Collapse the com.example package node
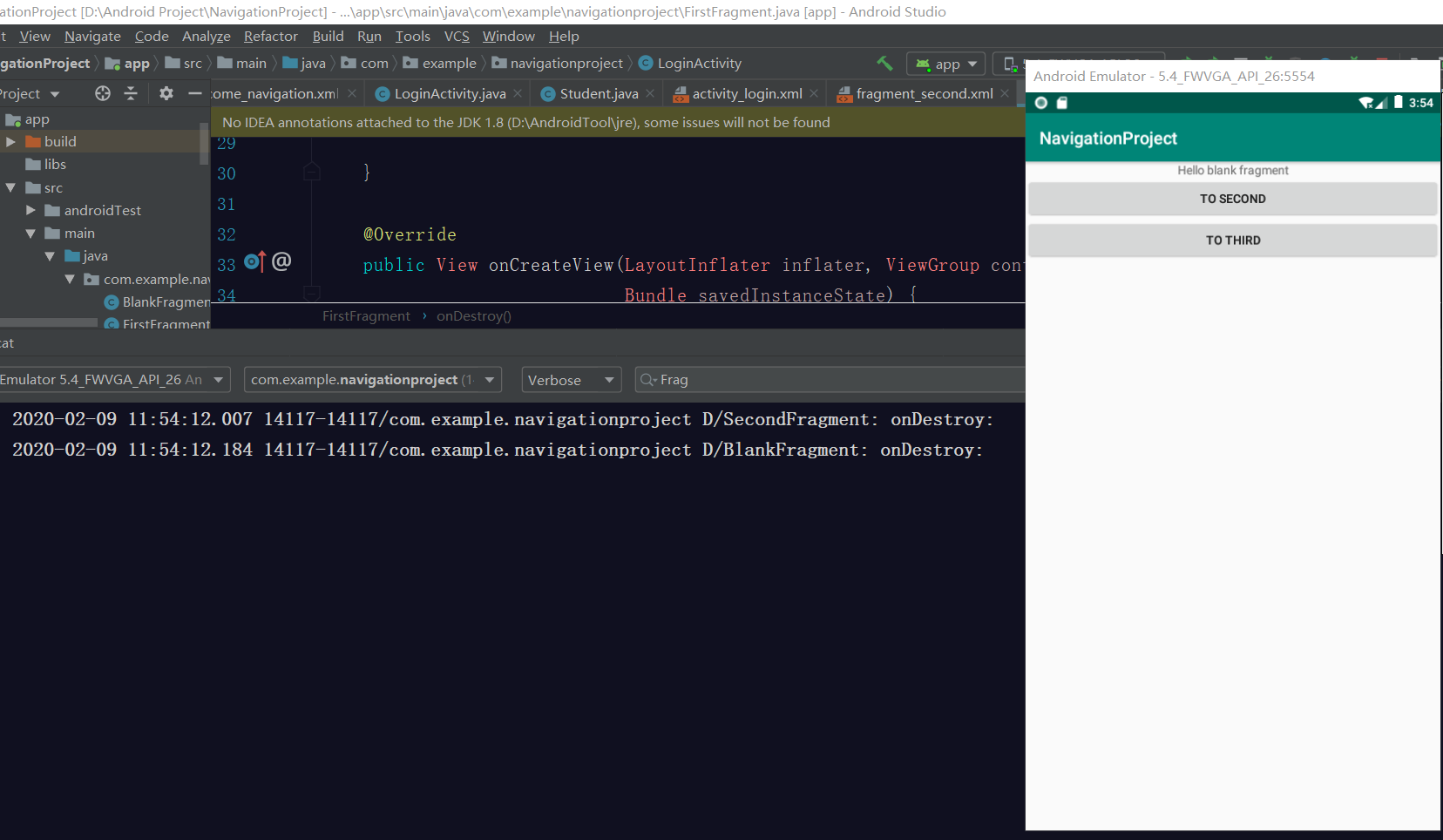This screenshot has width=1443, height=840. pos(70,279)
